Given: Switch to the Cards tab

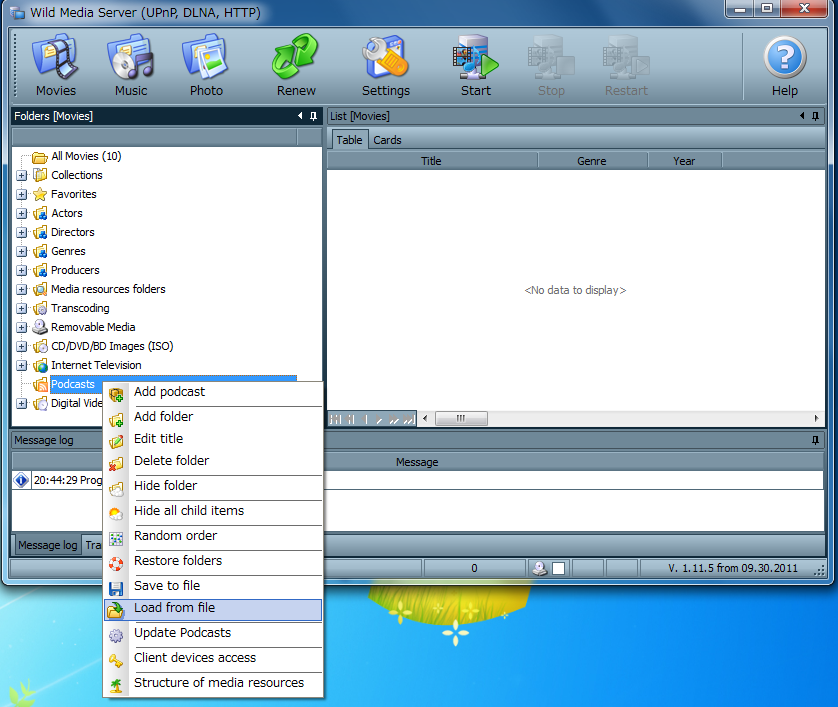Looking at the screenshot, I should pos(387,140).
